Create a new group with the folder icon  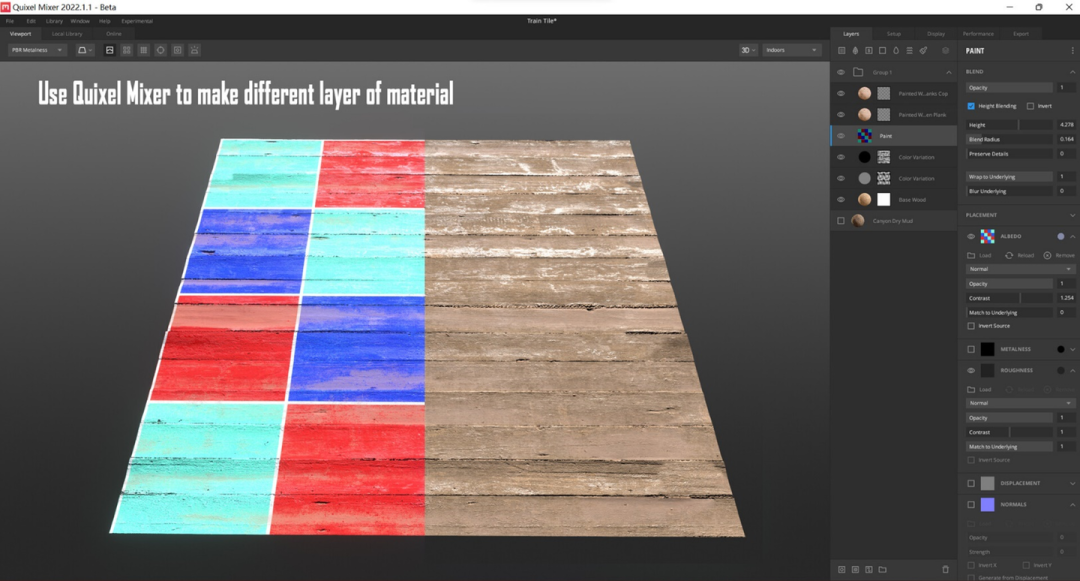(x=882, y=569)
